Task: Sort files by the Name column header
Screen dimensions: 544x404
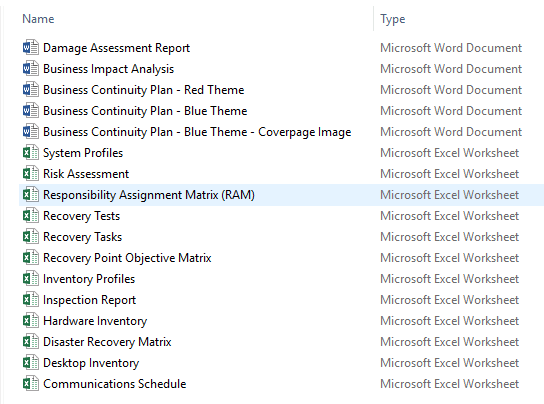Action: coord(38,19)
